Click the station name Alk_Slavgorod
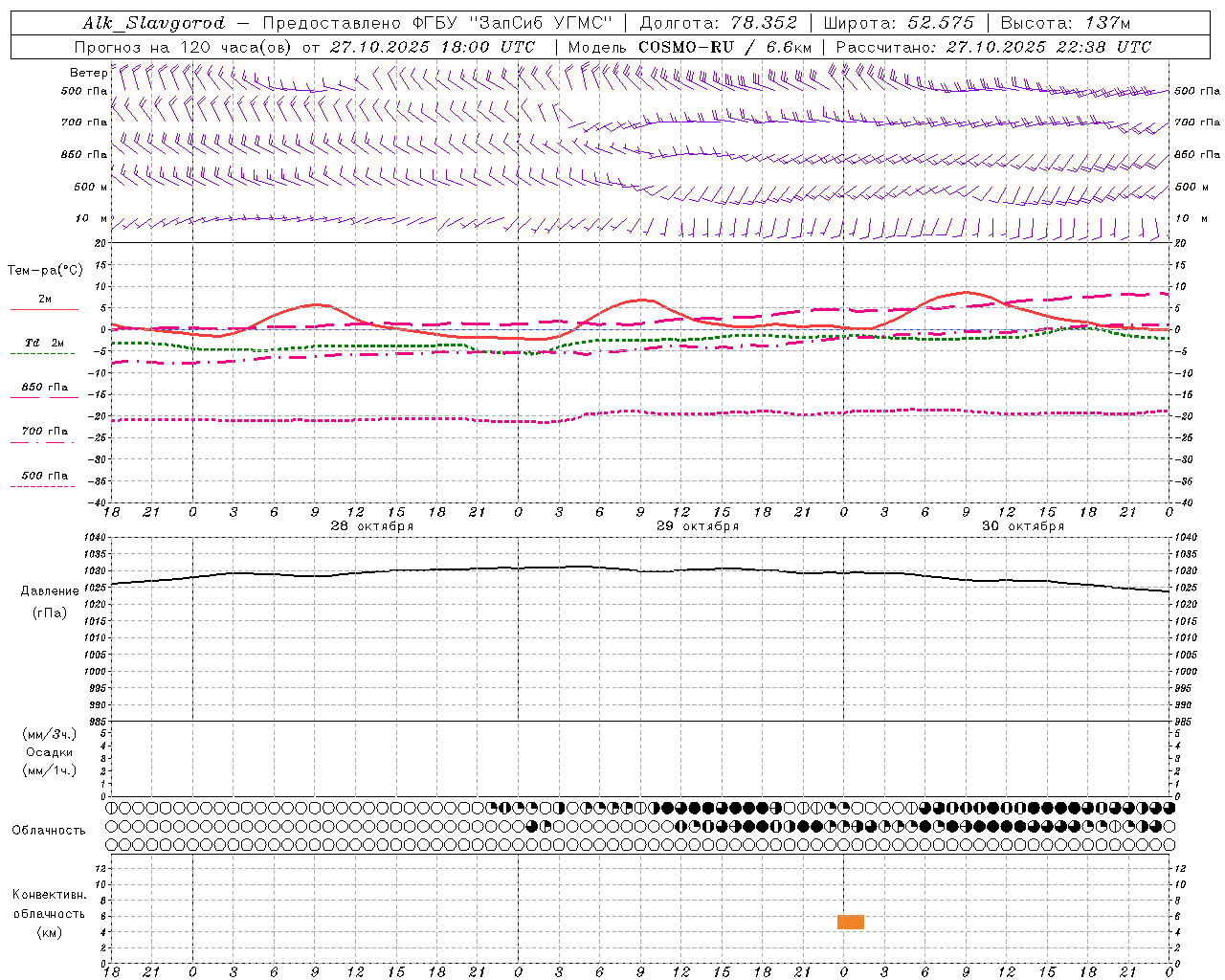This screenshot has width=1225, height=980. click(154, 23)
